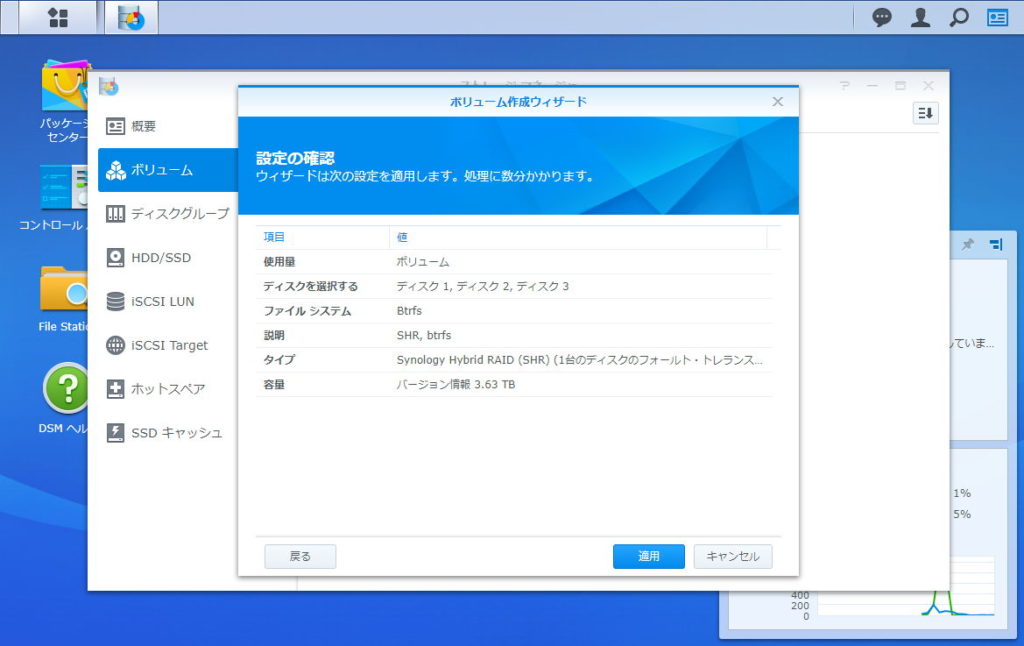The height and width of the screenshot is (646, 1024).
Task: Click the 項目 column header
Action: tap(323, 237)
